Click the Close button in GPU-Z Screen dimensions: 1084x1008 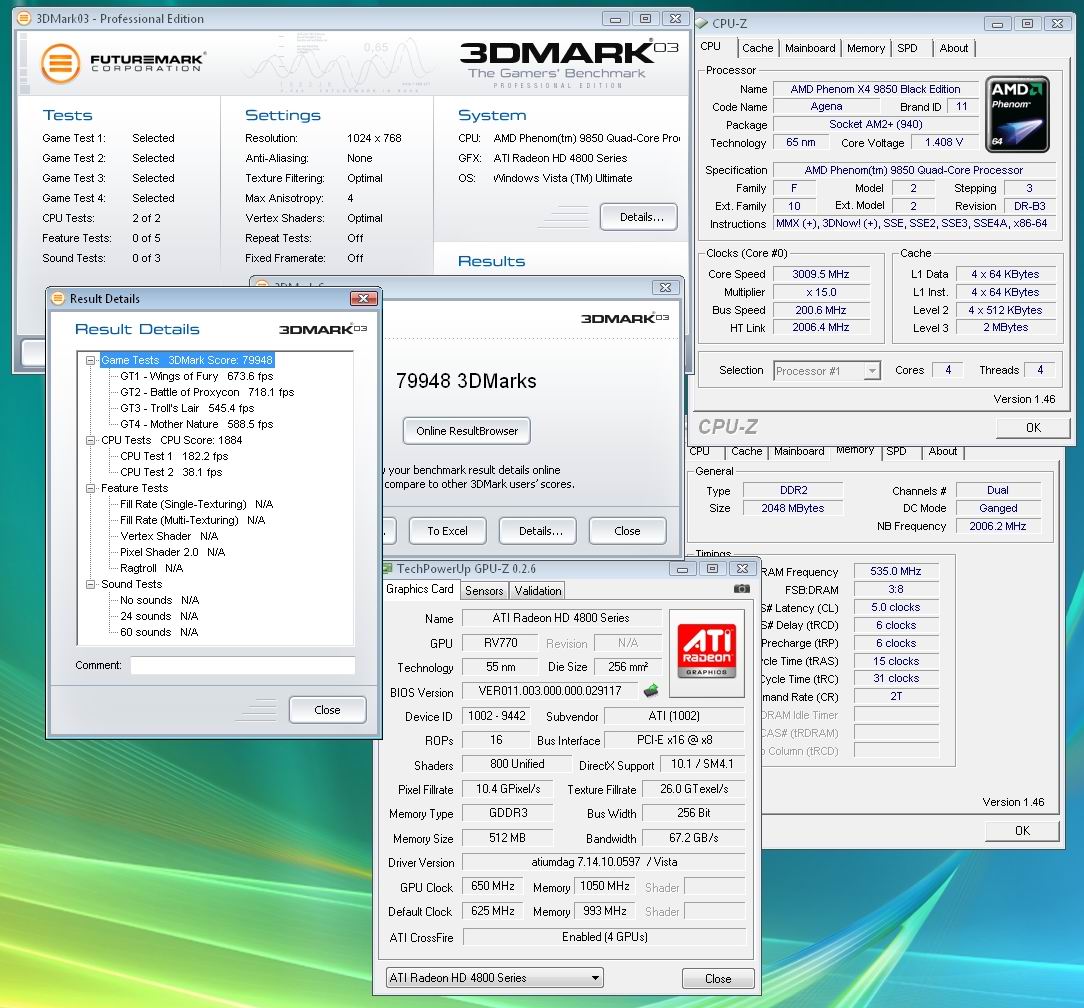click(718, 978)
